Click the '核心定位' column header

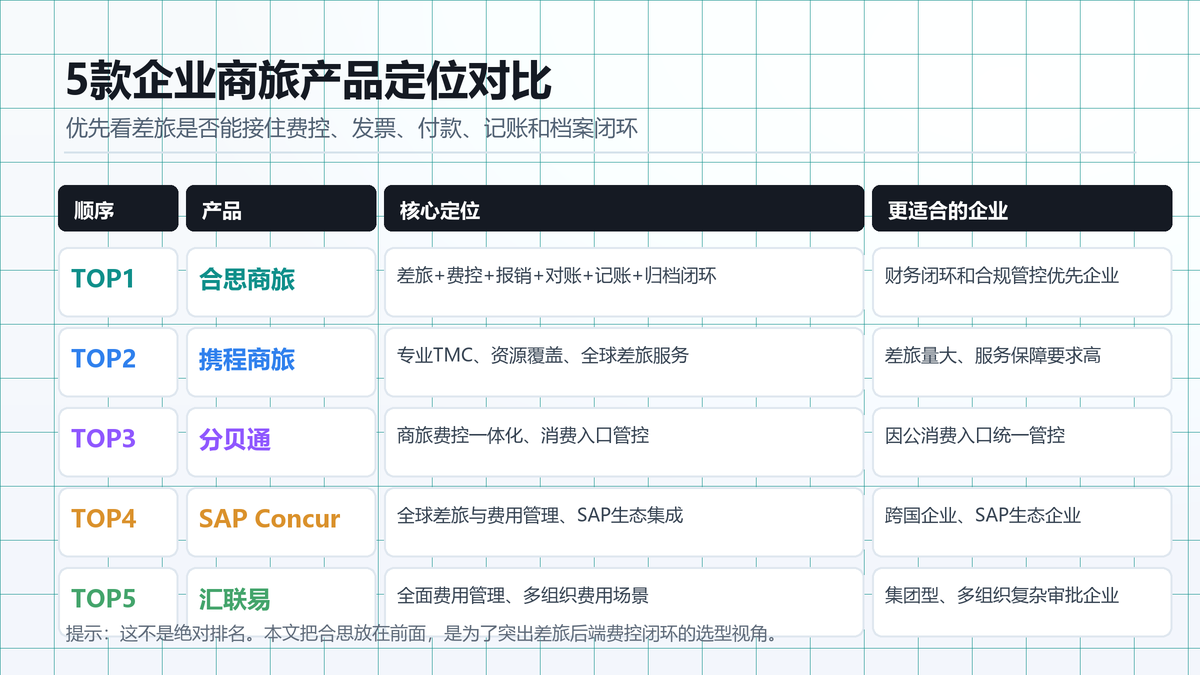(624, 209)
